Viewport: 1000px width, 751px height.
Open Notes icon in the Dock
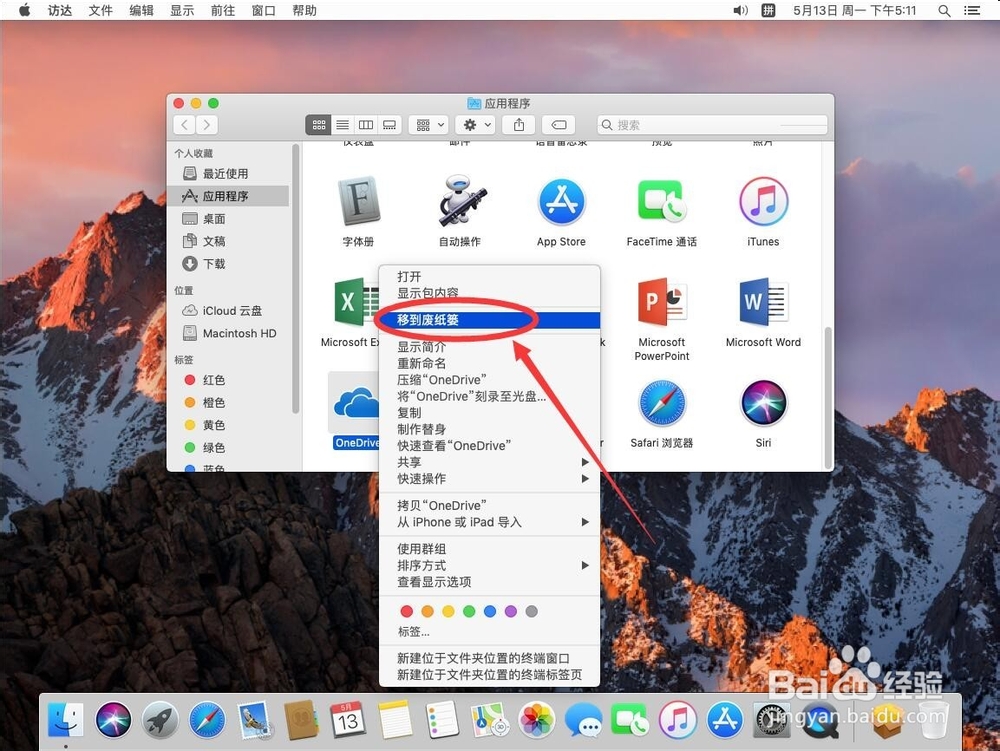(395, 720)
